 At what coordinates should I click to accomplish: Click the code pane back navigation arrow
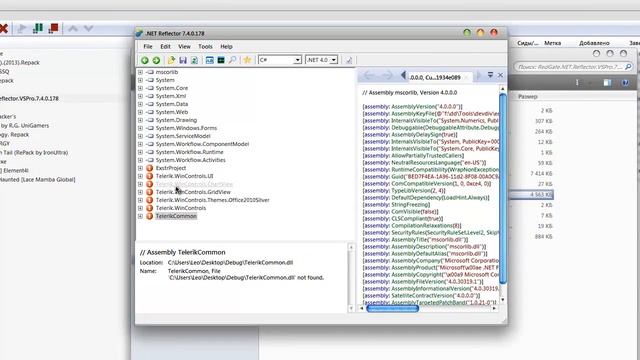pyautogui.click(x=369, y=75)
